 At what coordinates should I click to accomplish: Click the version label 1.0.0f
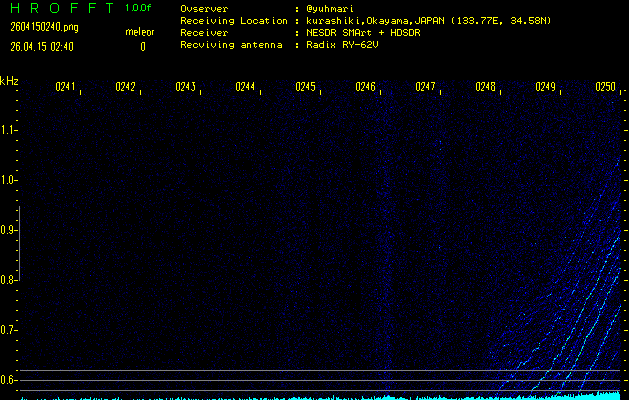click(x=138, y=8)
